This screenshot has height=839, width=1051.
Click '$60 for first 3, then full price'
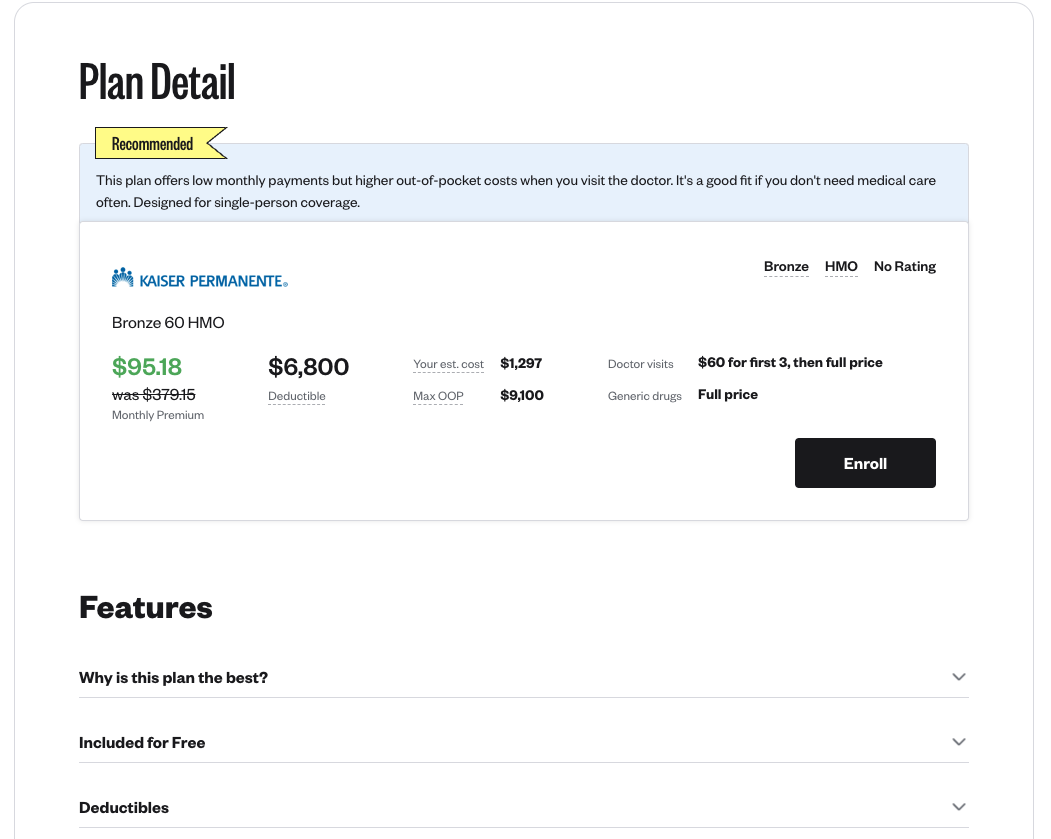coord(790,363)
